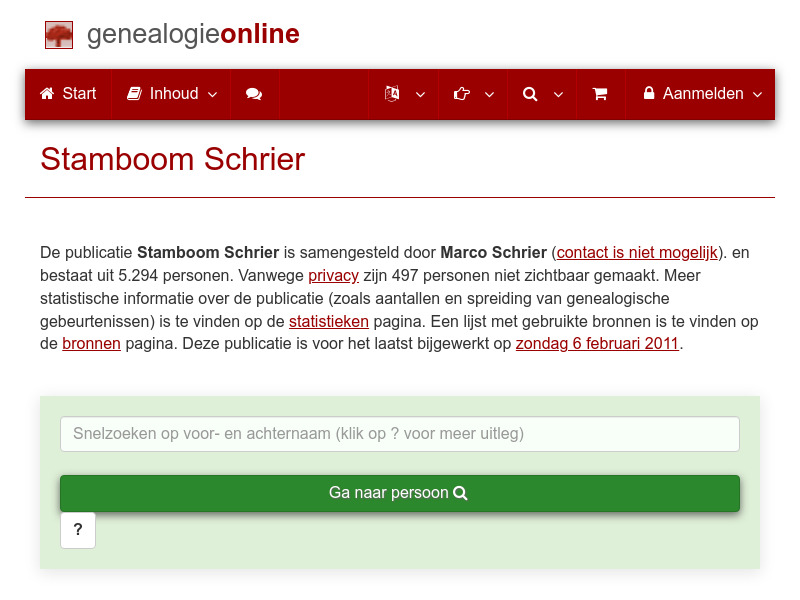Expand the Aanmelden dropdown
The image size is (800, 600).
pos(758,95)
